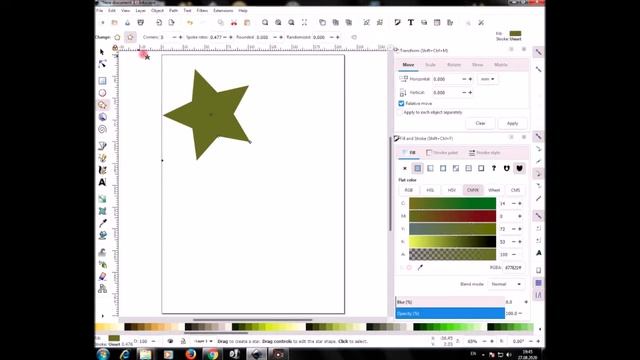Click the Cut scissors icon
640x360 pixels.
click(234, 22)
